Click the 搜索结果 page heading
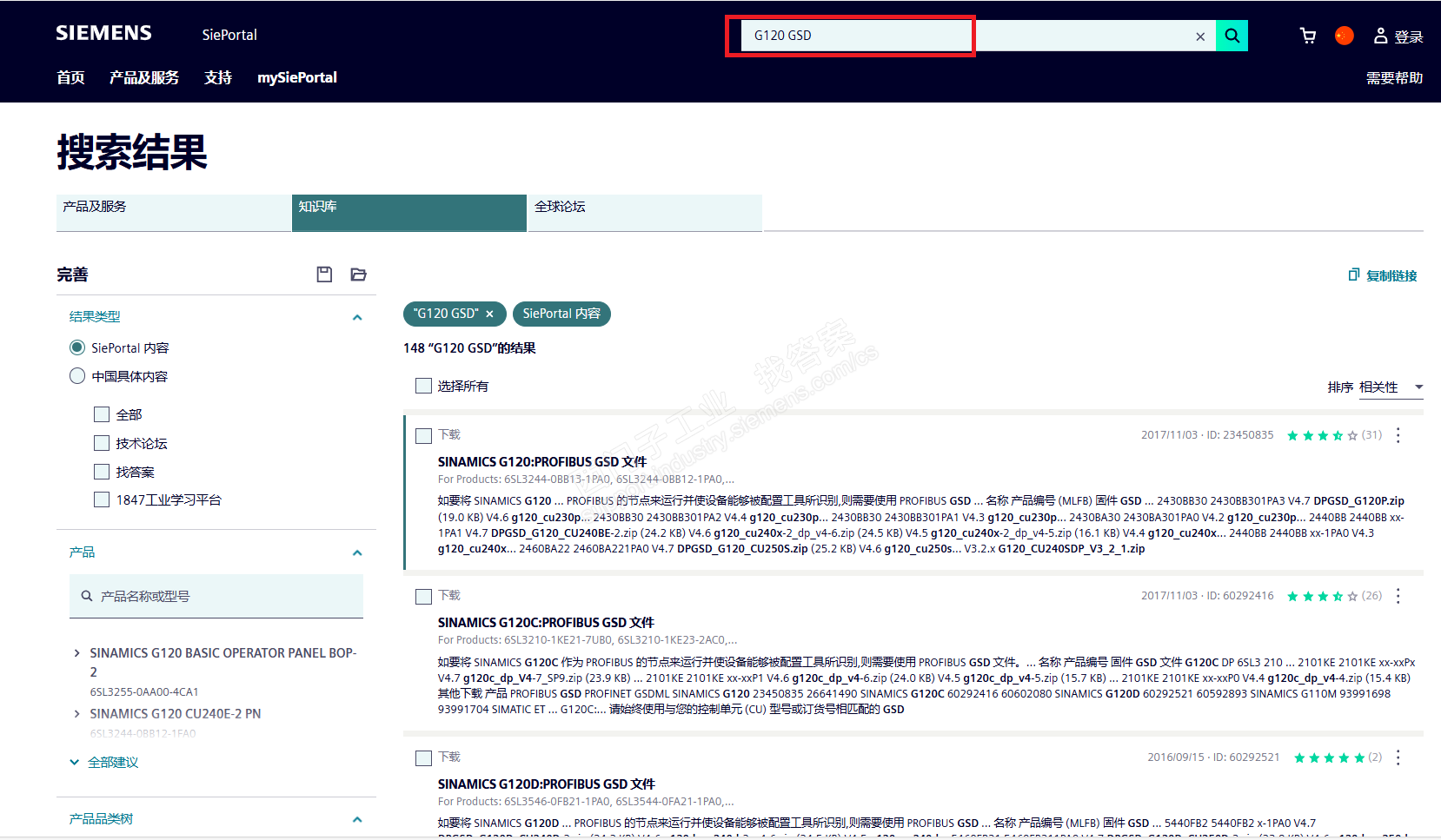Screen dimensions: 1441x840 pyautogui.click(x=132, y=152)
